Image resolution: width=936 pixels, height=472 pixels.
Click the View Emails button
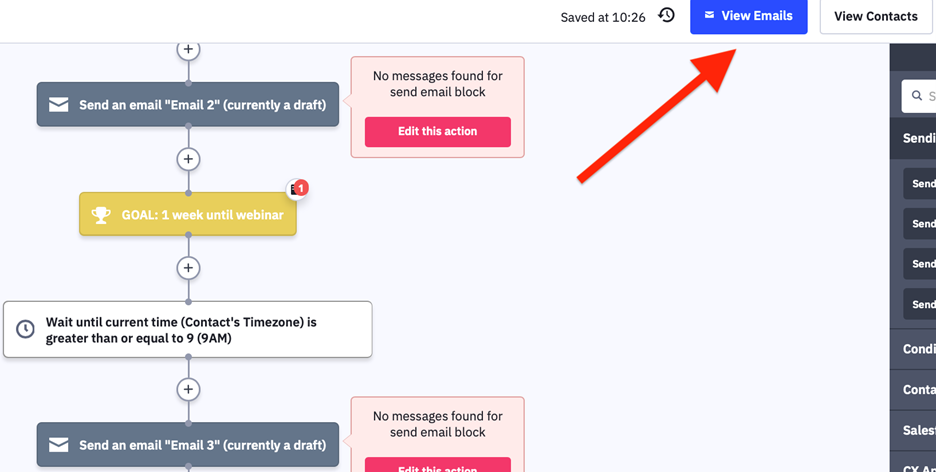click(x=749, y=17)
